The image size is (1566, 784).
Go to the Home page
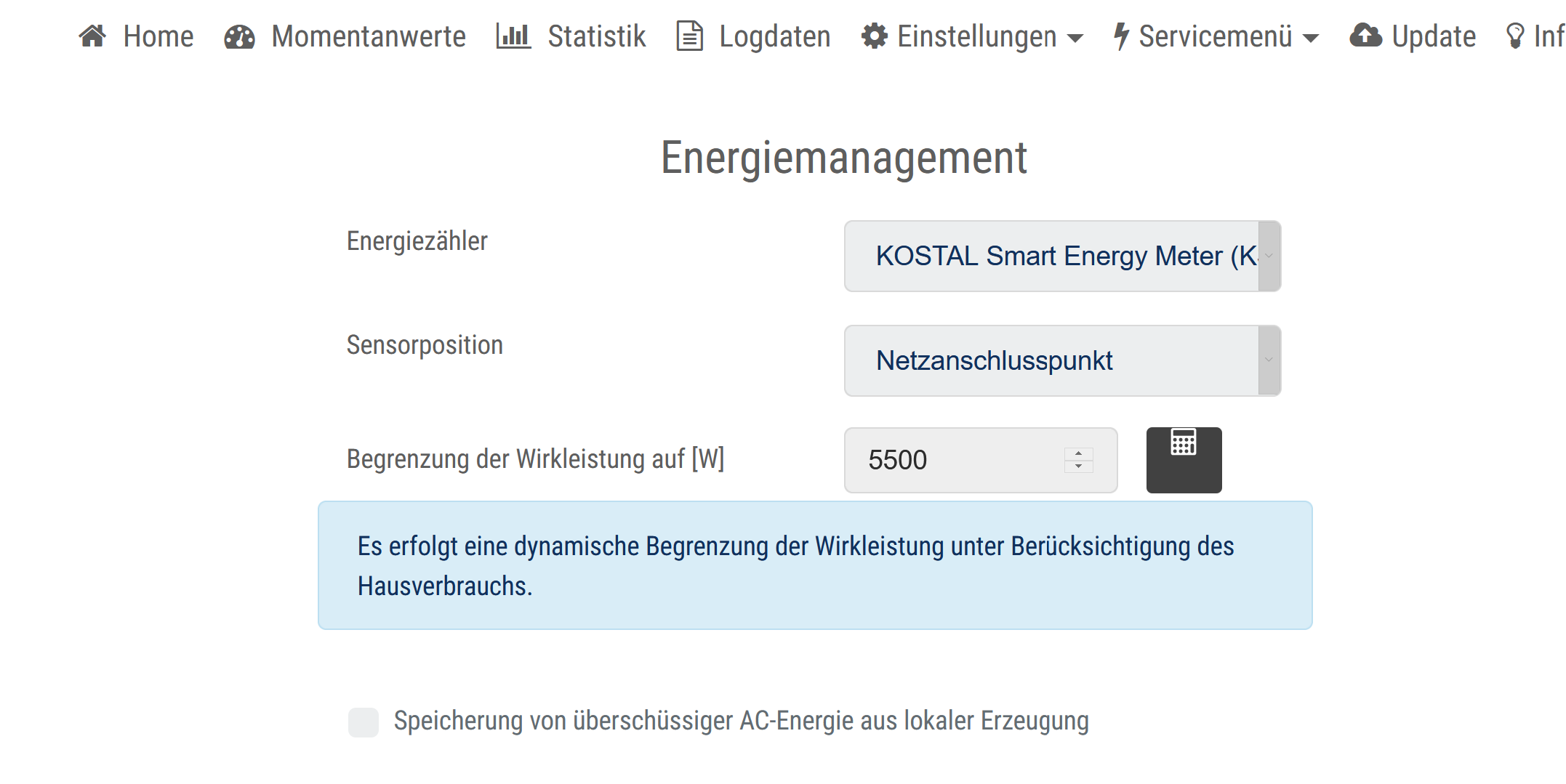click(137, 36)
